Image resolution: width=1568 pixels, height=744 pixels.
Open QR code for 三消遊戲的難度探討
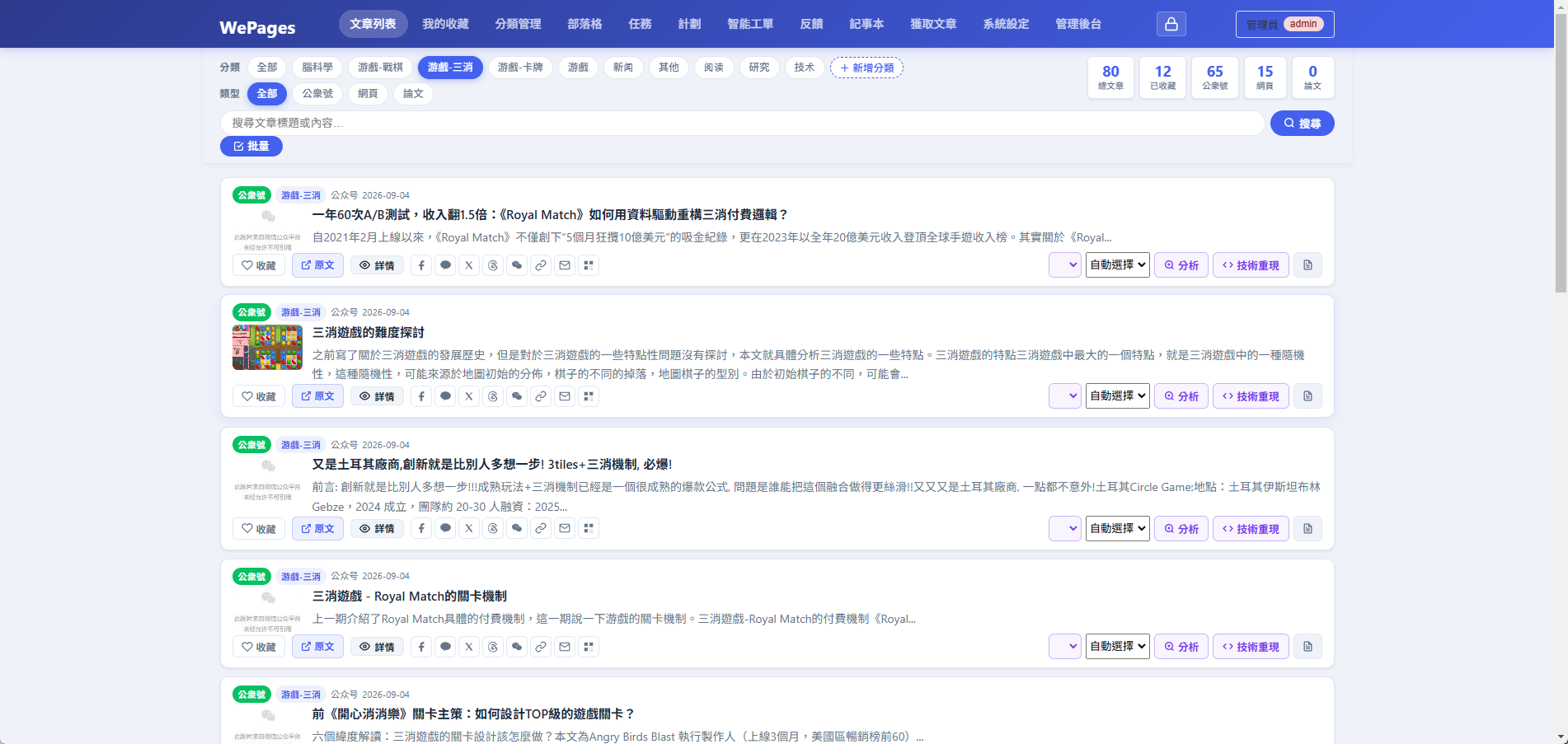pyautogui.click(x=589, y=396)
